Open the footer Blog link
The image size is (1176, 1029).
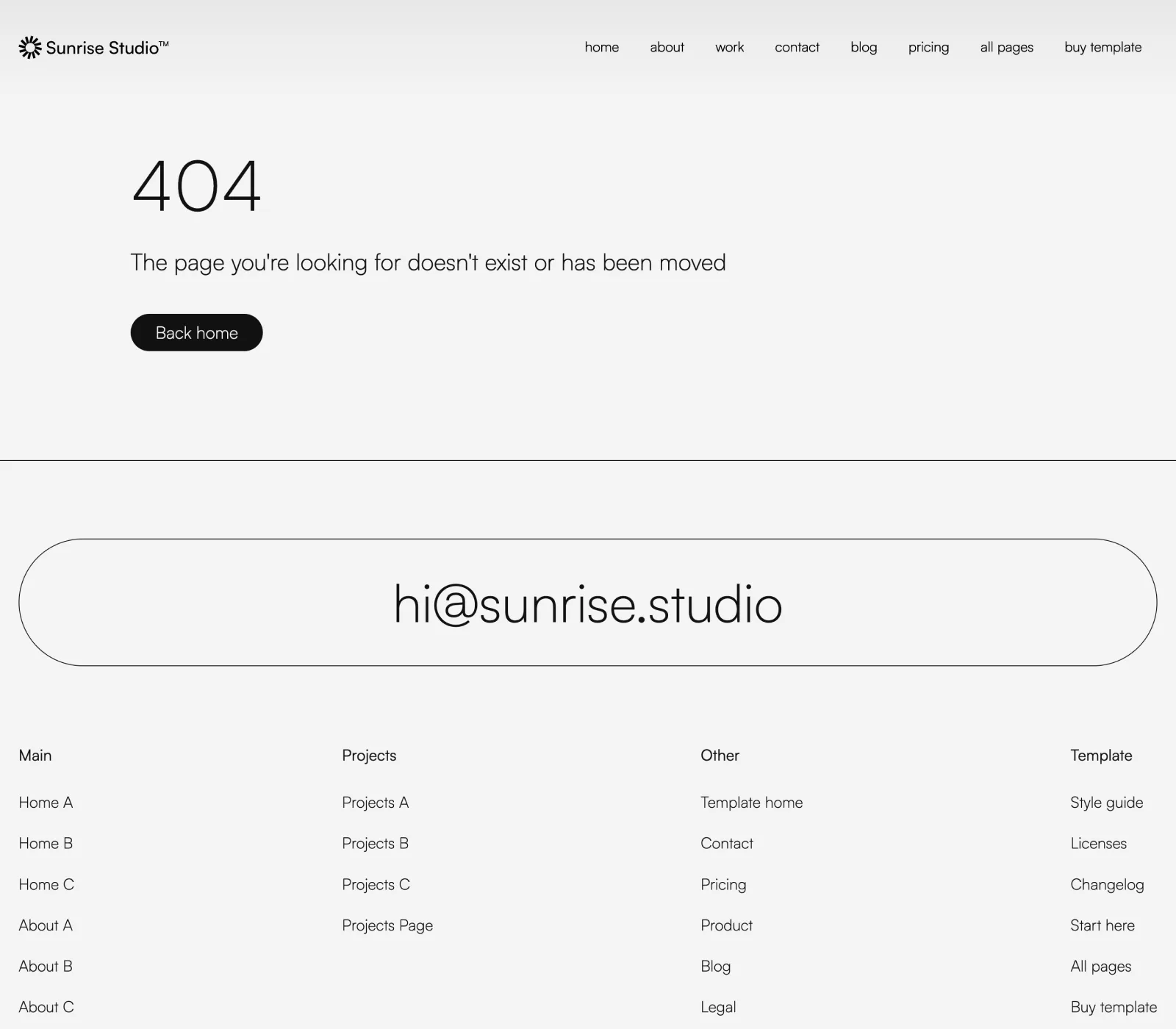click(x=715, y=966)
